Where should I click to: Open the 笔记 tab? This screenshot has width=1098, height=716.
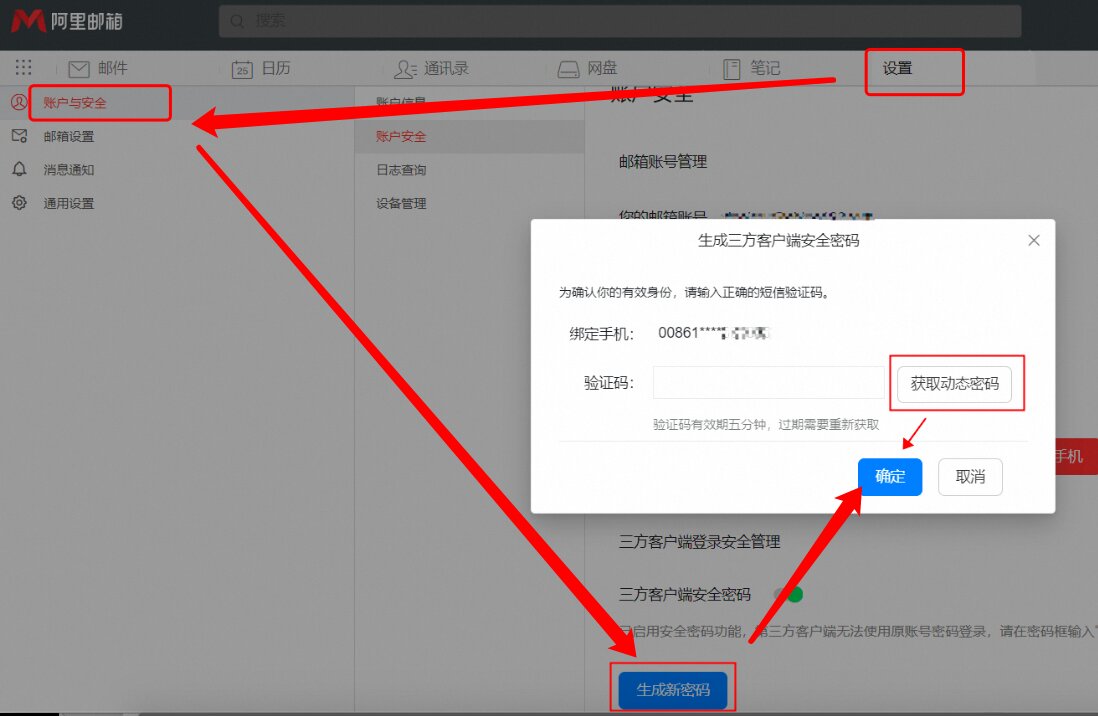tap(765, 68)
